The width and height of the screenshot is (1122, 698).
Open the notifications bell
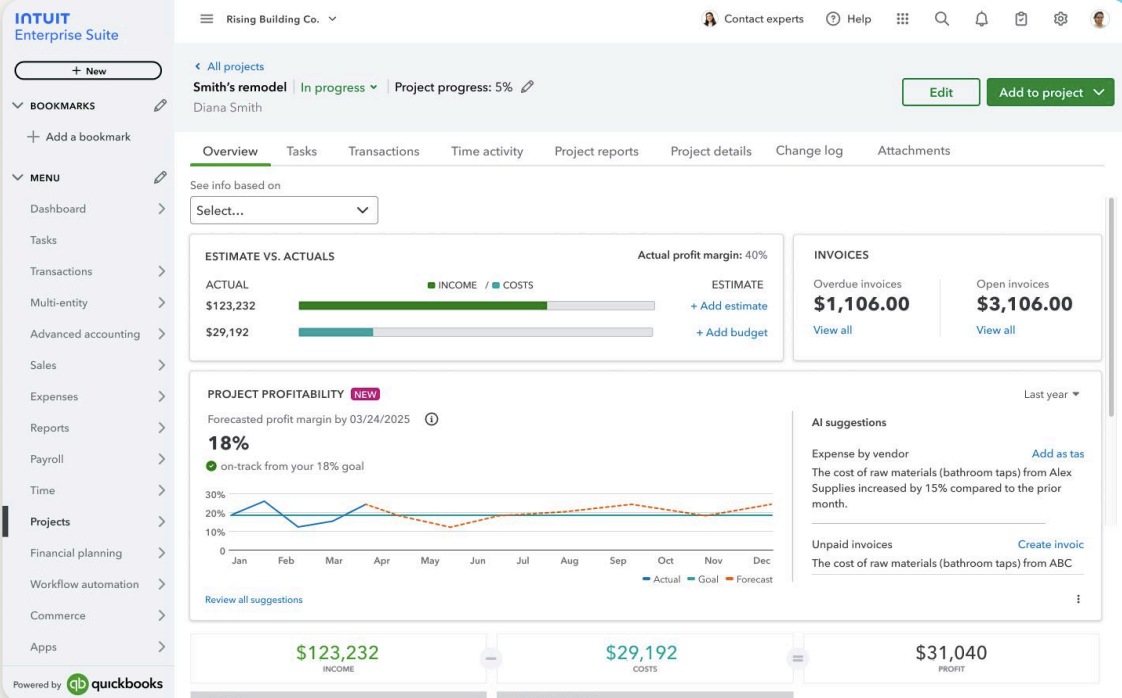[981, 19]
